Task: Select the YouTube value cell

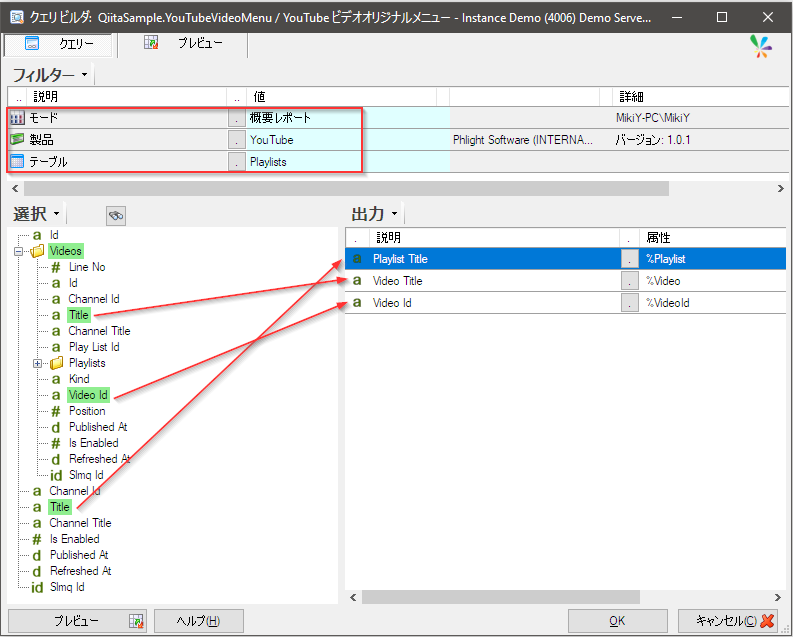Action: point(348,140)
